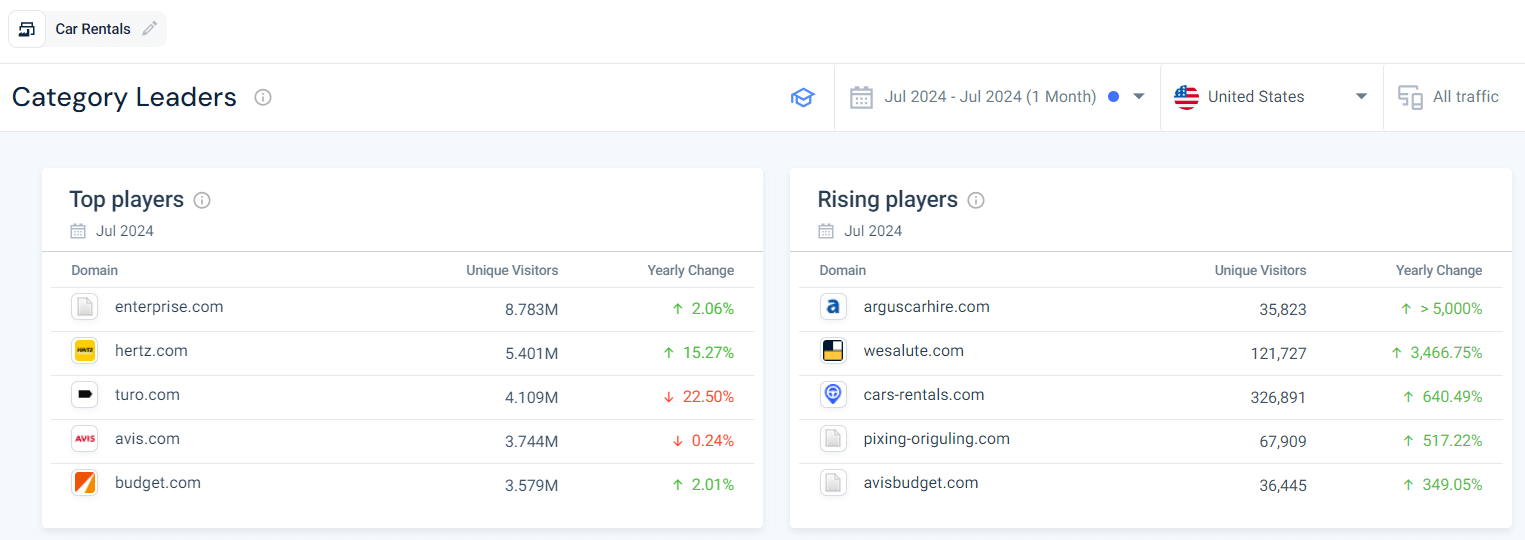Select the cars-rentals.com domain
1525x540 pixels.
pos(923,395)
